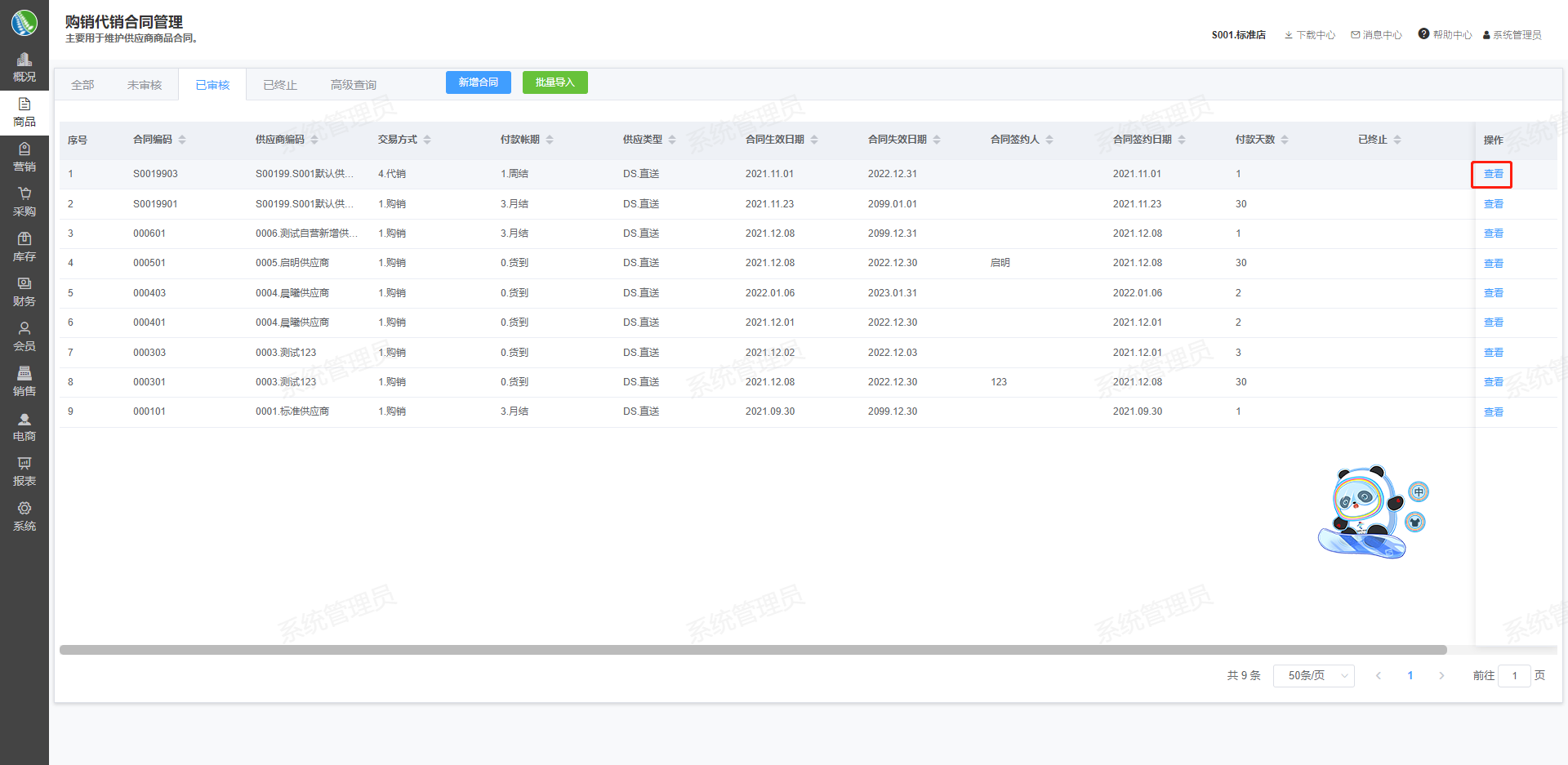Screen dimensions: 1568x765
Task: View contract S0019901 via 查看 link
Action: pyautogui.click(x=1493, y=204)
